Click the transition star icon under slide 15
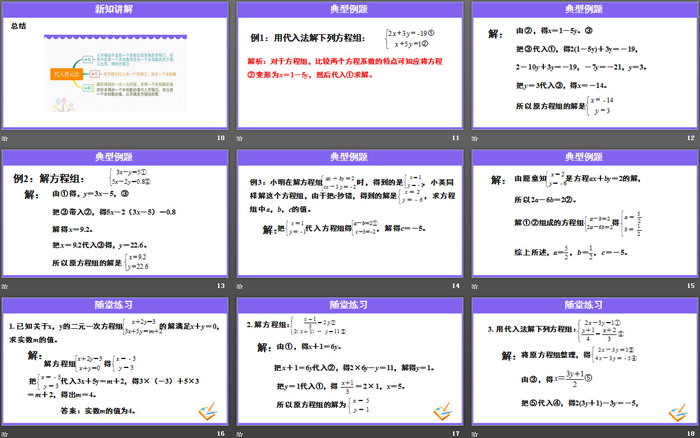 click(x=473, y=286)
